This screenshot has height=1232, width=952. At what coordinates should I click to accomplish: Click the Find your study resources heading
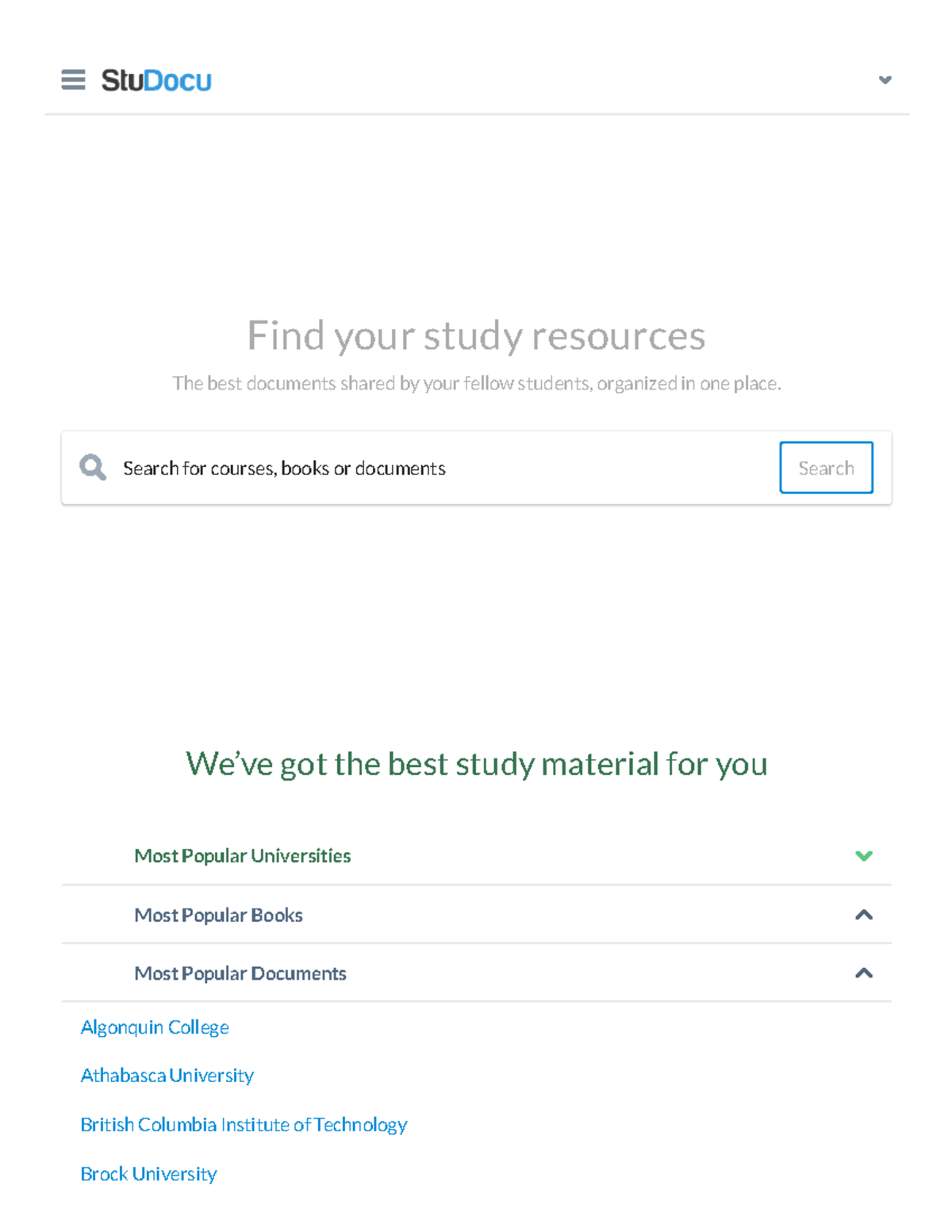point(476,336)
